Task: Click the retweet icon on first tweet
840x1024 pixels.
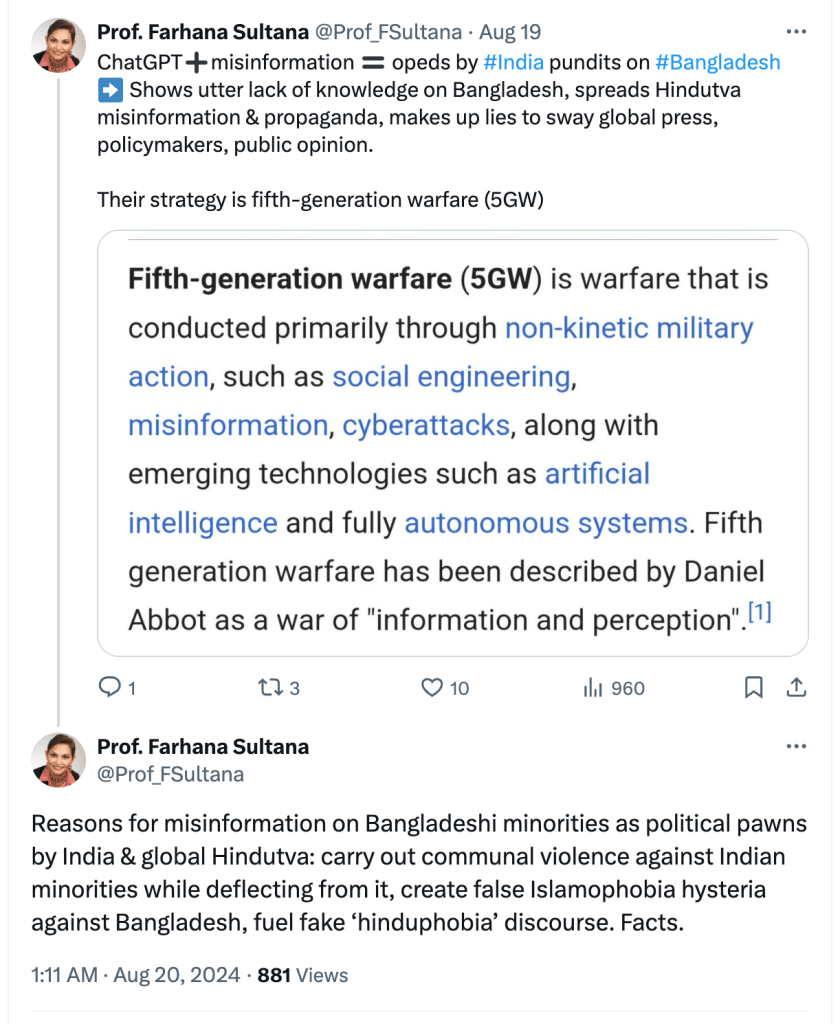Action: click(270, 688)
